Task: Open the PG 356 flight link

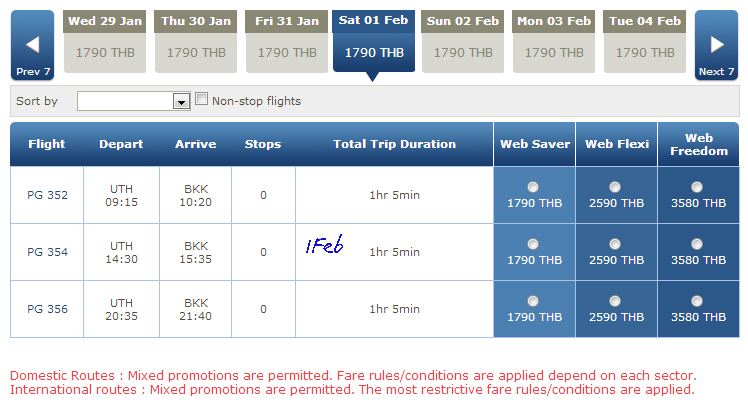Action: point(47,309)
